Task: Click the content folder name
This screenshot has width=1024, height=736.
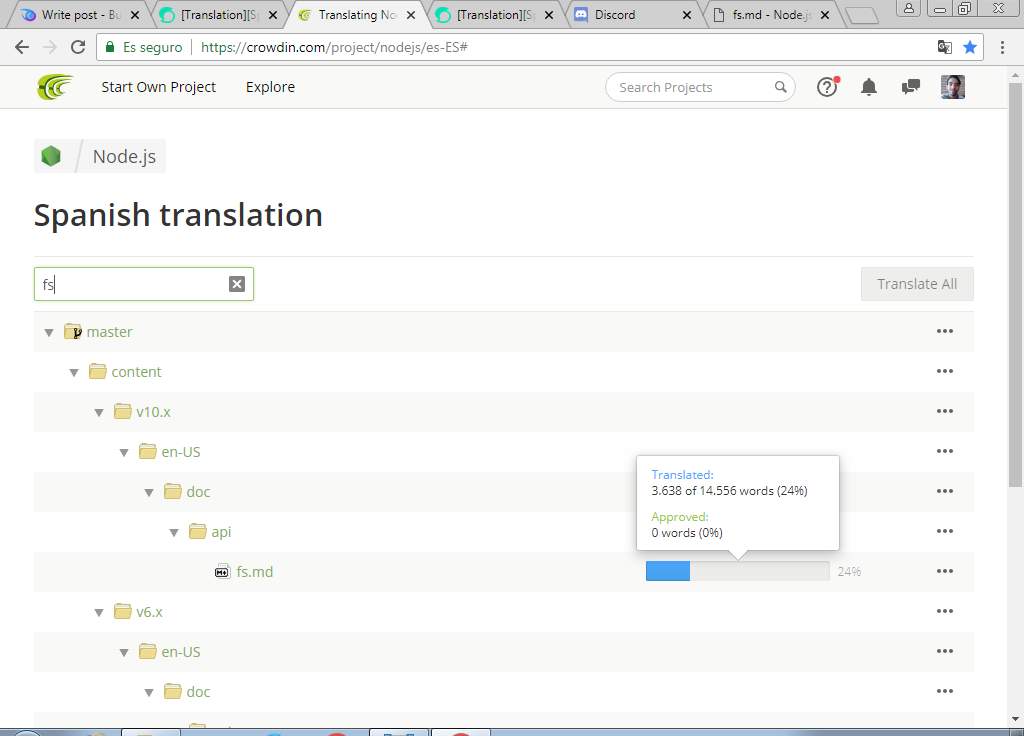Action: [x=136, y=372]
